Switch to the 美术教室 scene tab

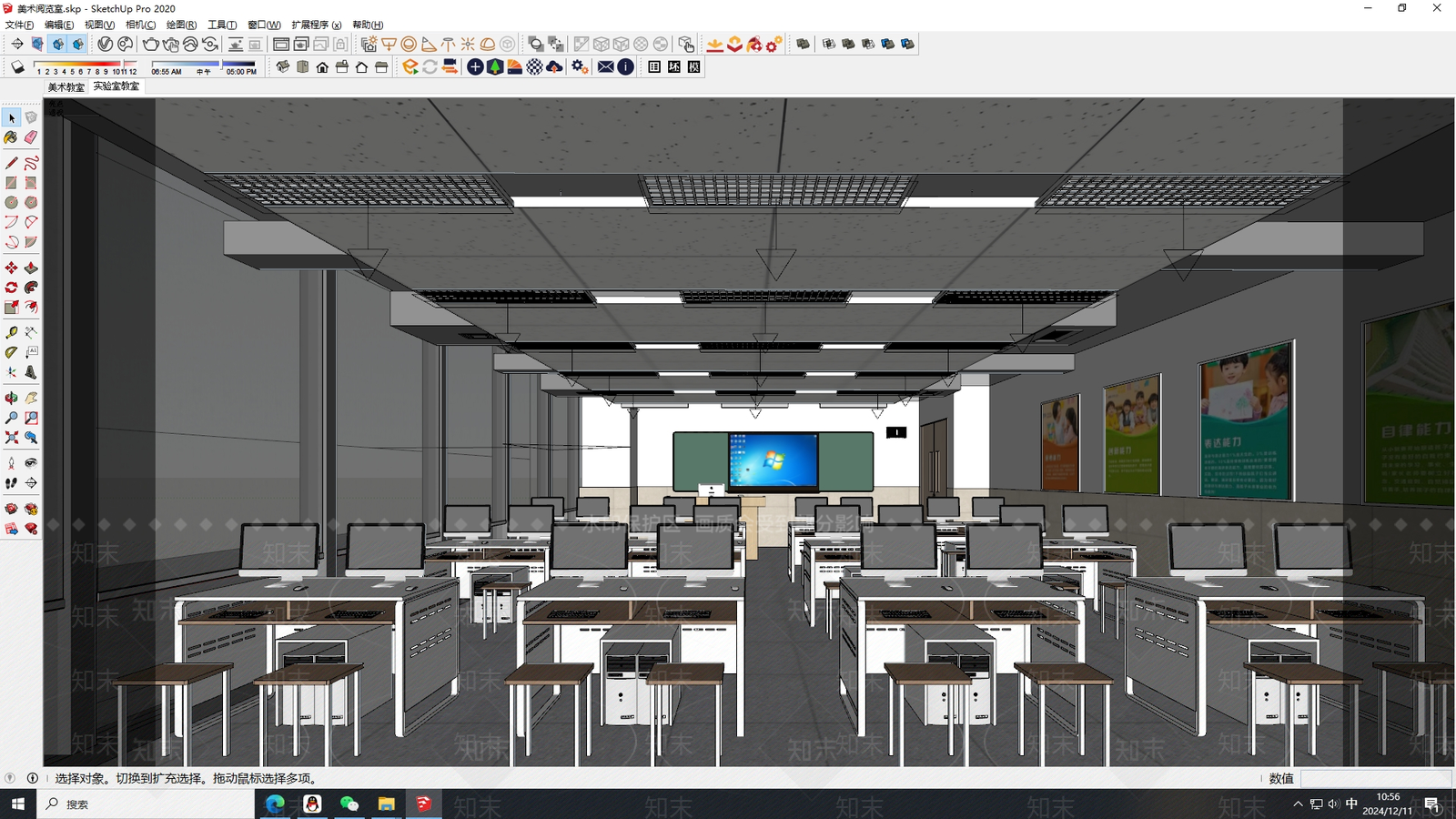pyautogui.click(x=66, y=87)
